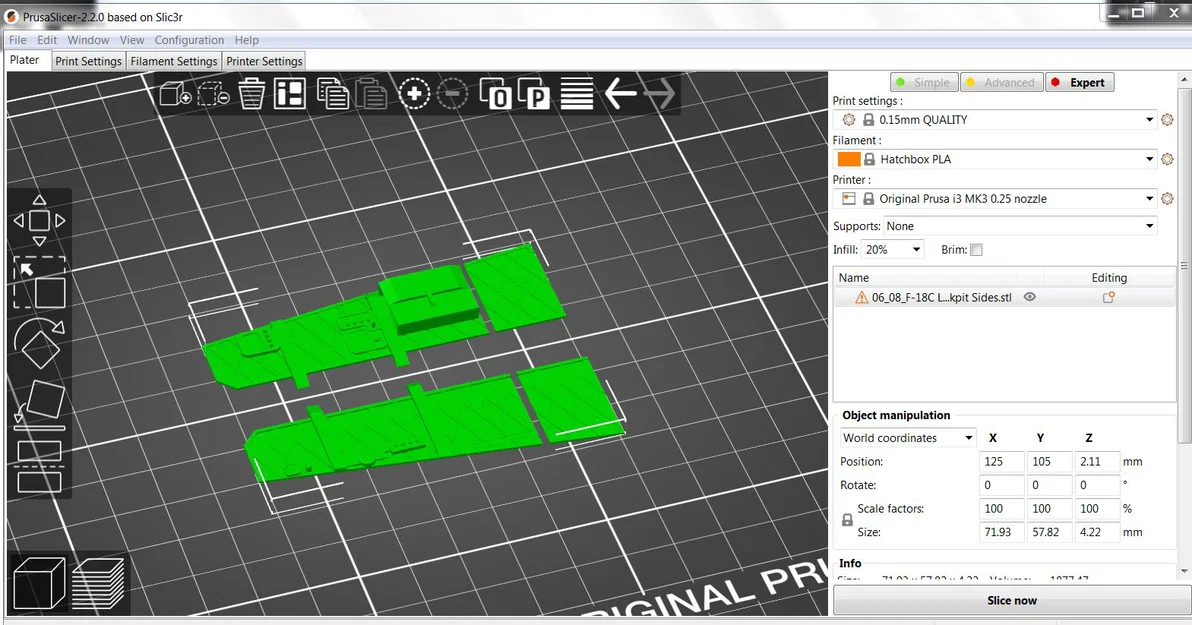Switch to Advanced mode
The width and height of the screenshot is (1192, 625).
click(x=1000, y=82)
